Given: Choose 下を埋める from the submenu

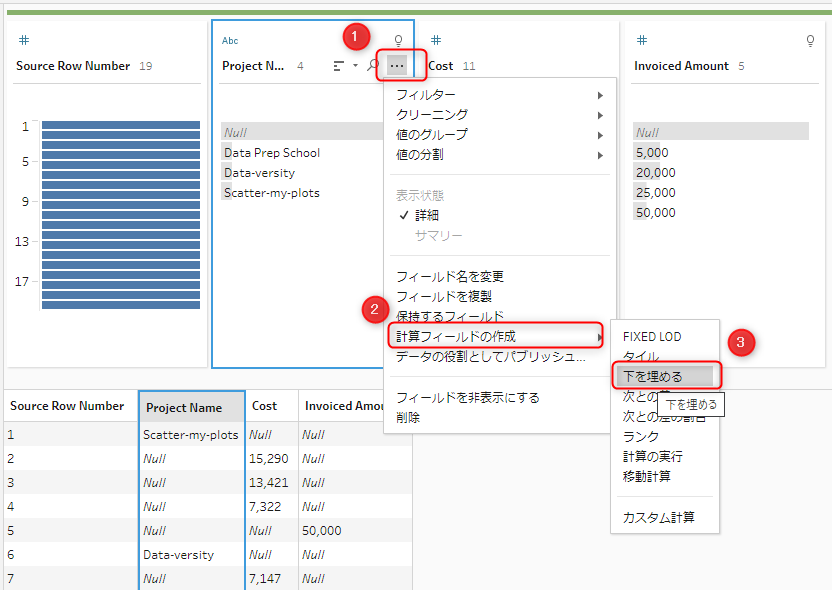Looking at the screenshot, I should point(653,376).
